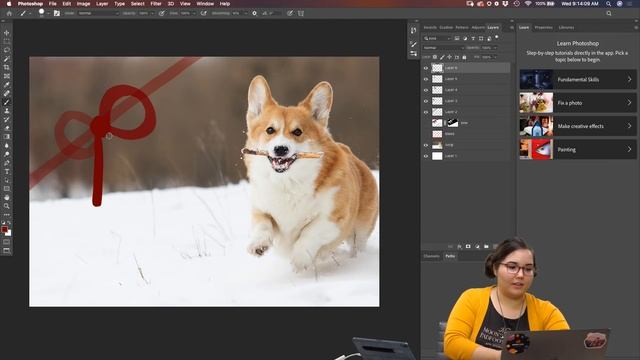Open the Select menu

click(x=138, y=4)
